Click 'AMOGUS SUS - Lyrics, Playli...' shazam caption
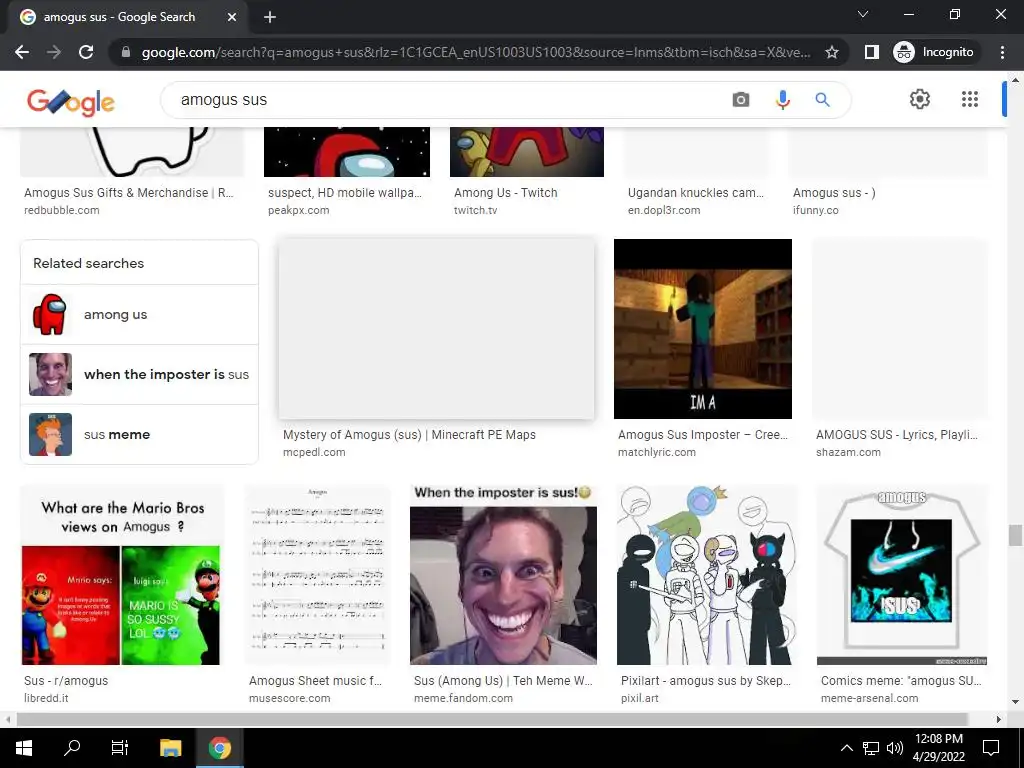This screenshot has height=768, width=1024. (x=897, y=434)
